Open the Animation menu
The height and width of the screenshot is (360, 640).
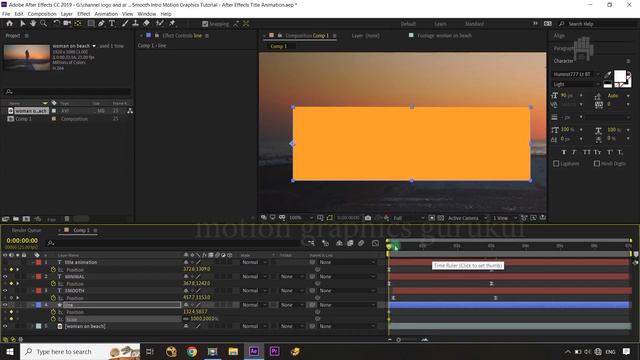point(106,14)
